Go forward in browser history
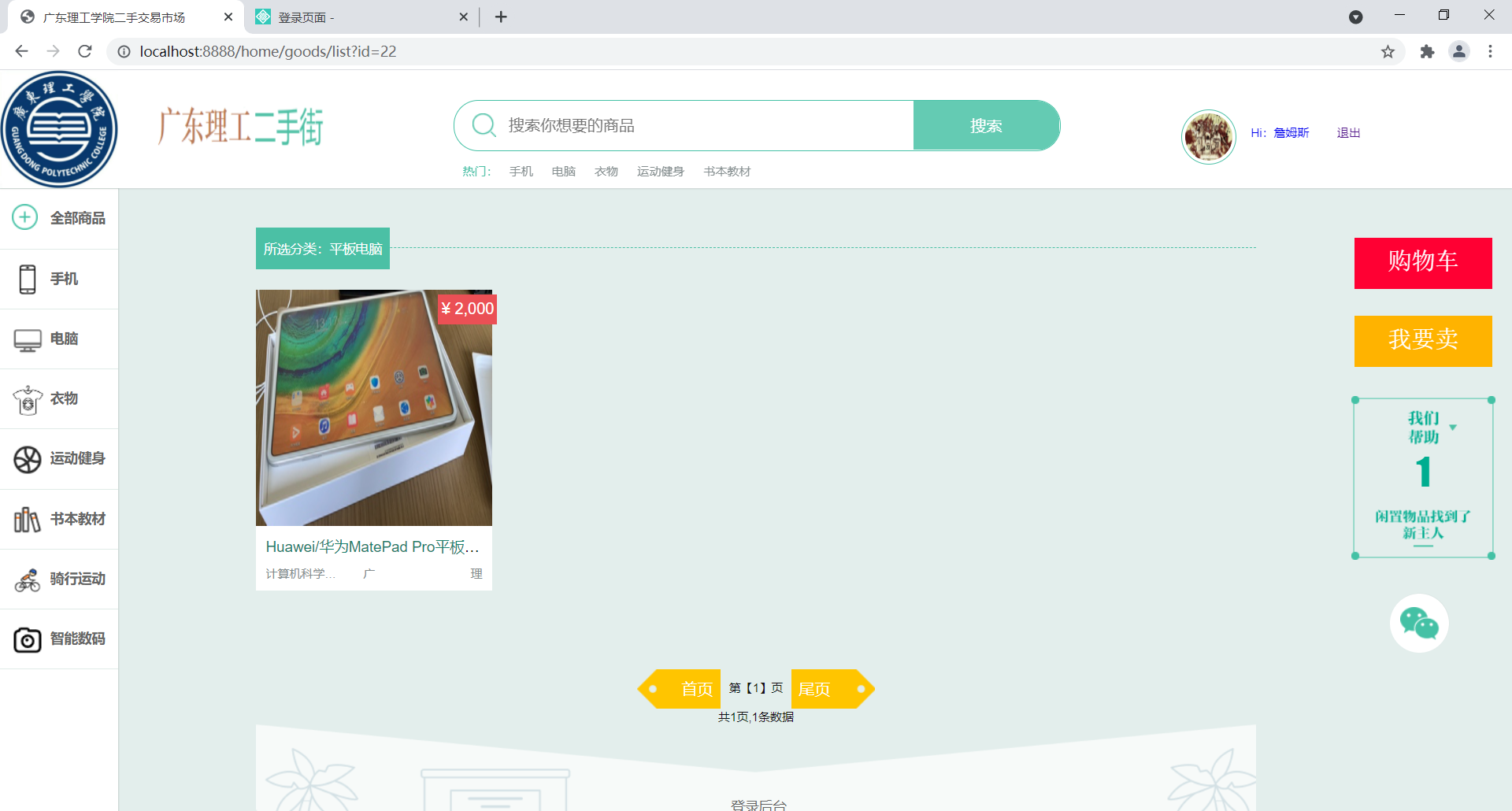The width and height of the screenshot is (1512, 811). (53, 51)
